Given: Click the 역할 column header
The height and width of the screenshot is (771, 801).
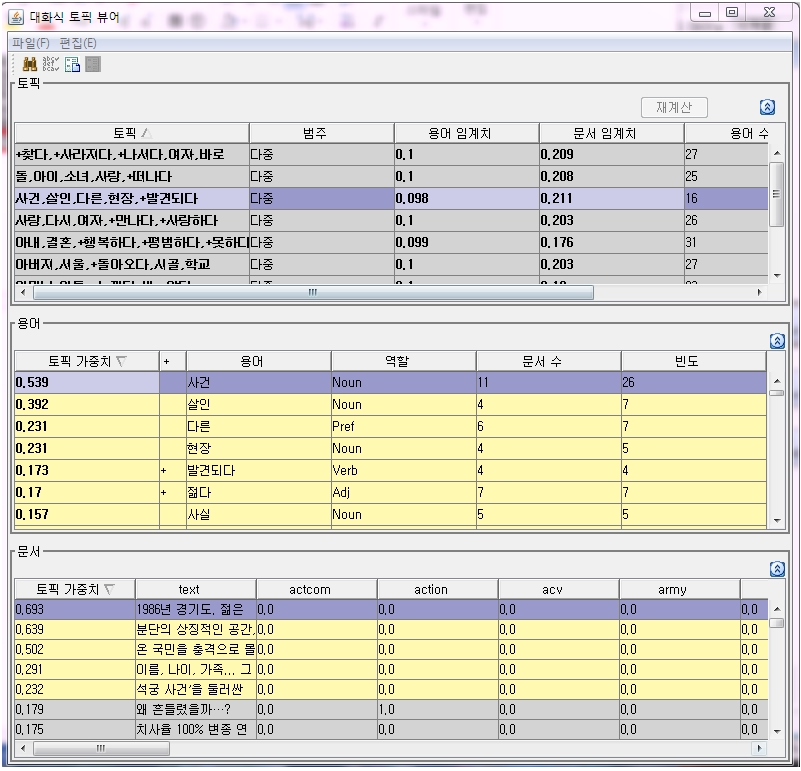Looking at the screenshot, I should [x=404, y=361].
